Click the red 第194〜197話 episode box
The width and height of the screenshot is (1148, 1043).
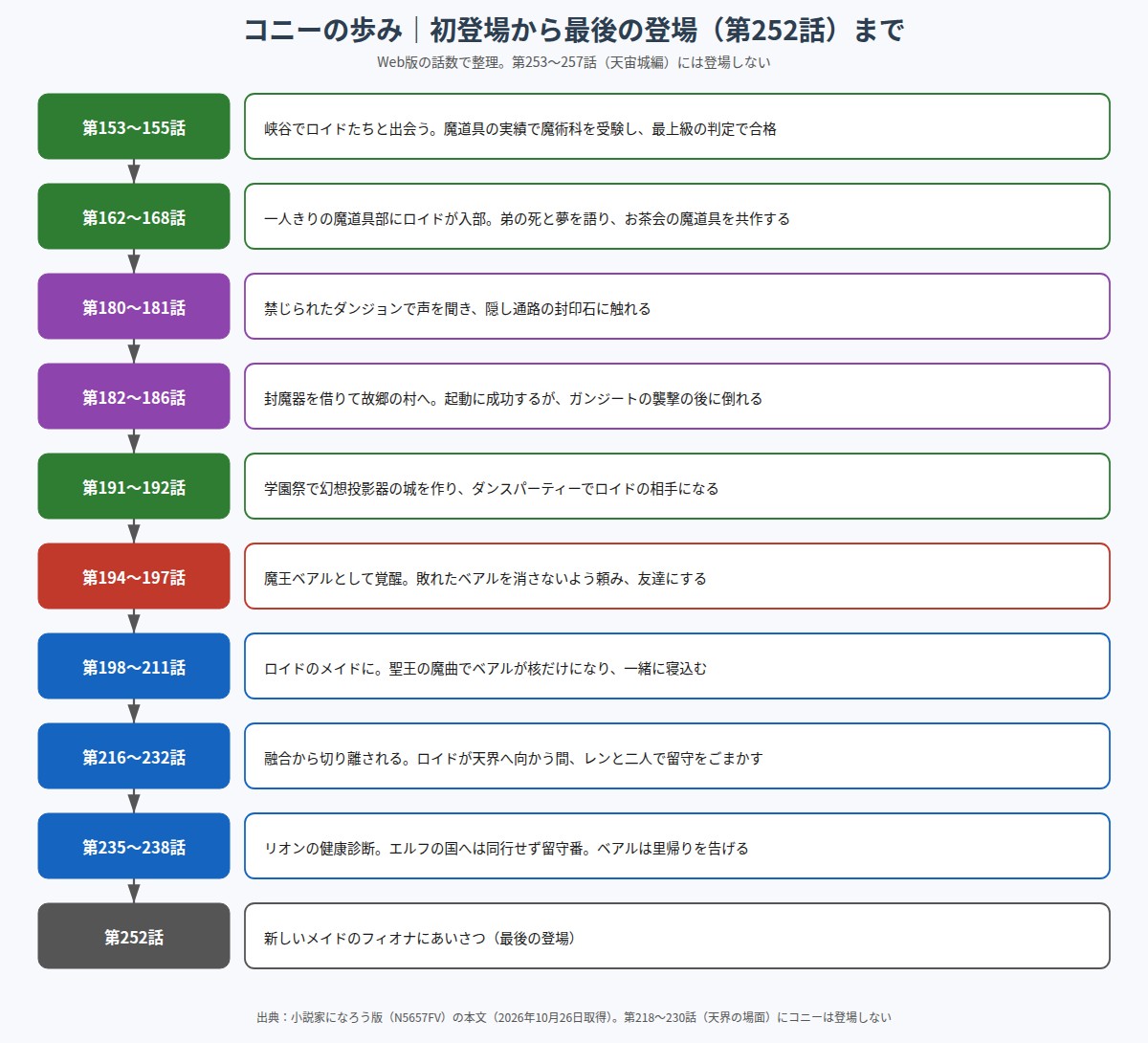pyautogui.click(x=134, y=576)
